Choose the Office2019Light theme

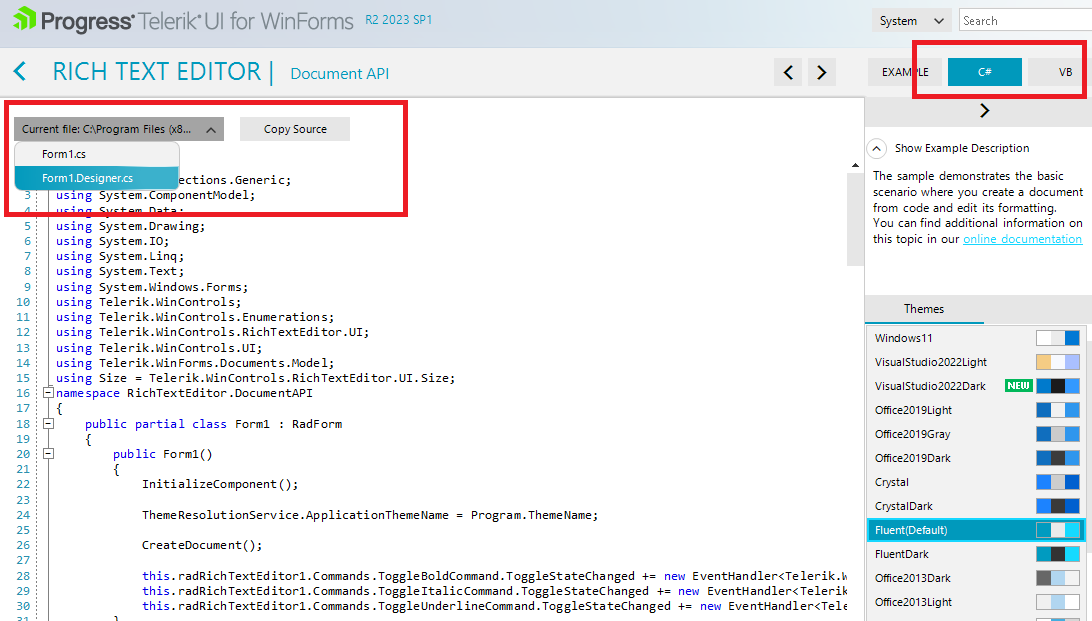pos(975,410)
